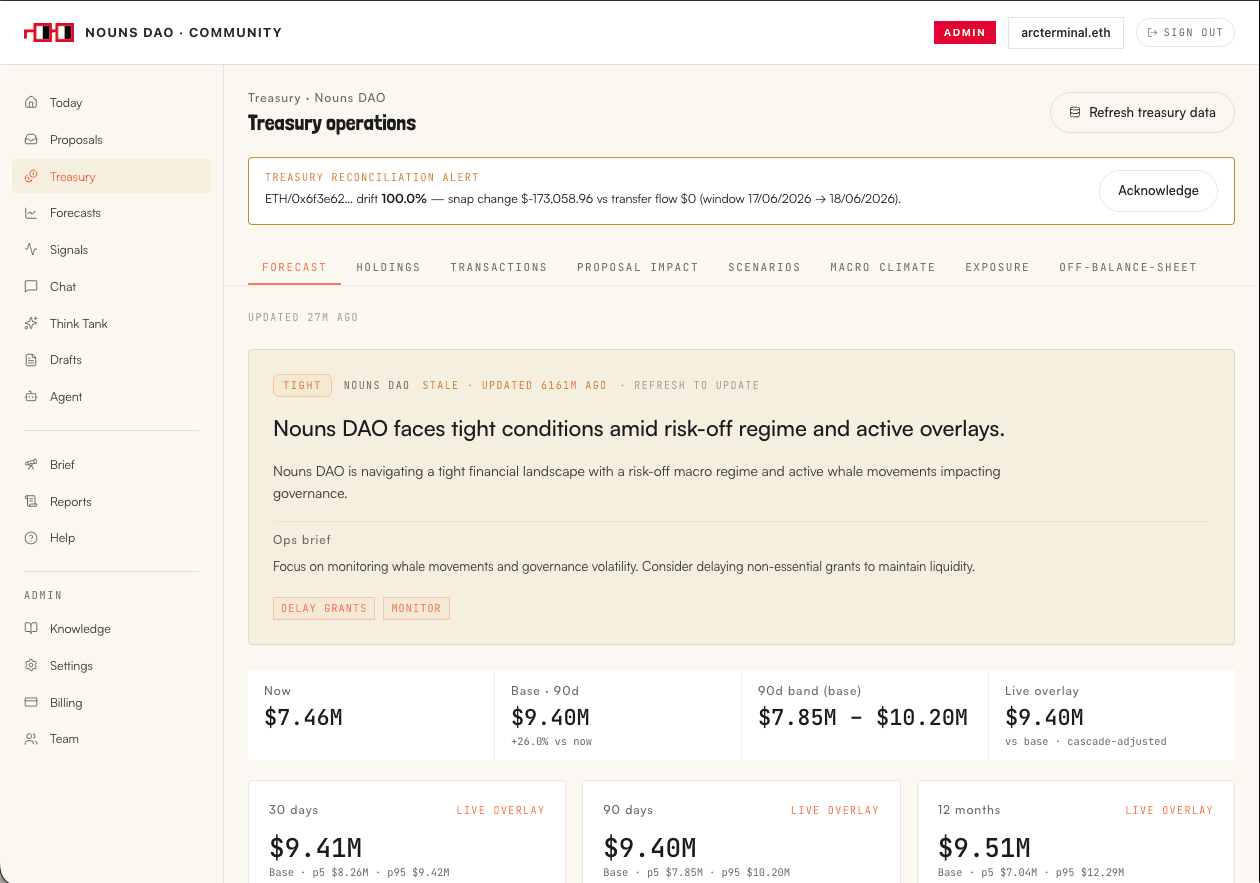Viewport: 1260px width, 883px height.
Task: Click the red ADMIN badge
Action: [965, 32]
